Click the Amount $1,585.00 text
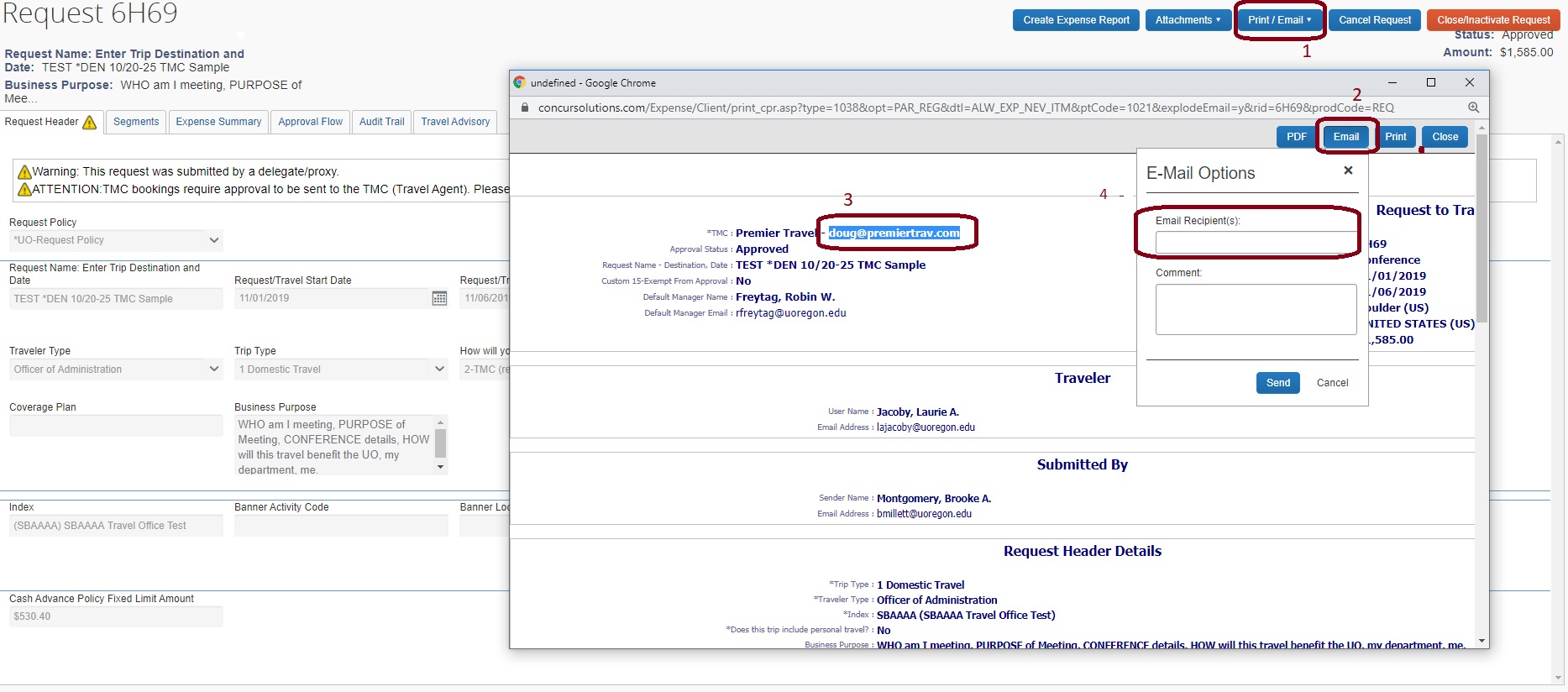The image size is (1568, 692). tap(1498, 52)
